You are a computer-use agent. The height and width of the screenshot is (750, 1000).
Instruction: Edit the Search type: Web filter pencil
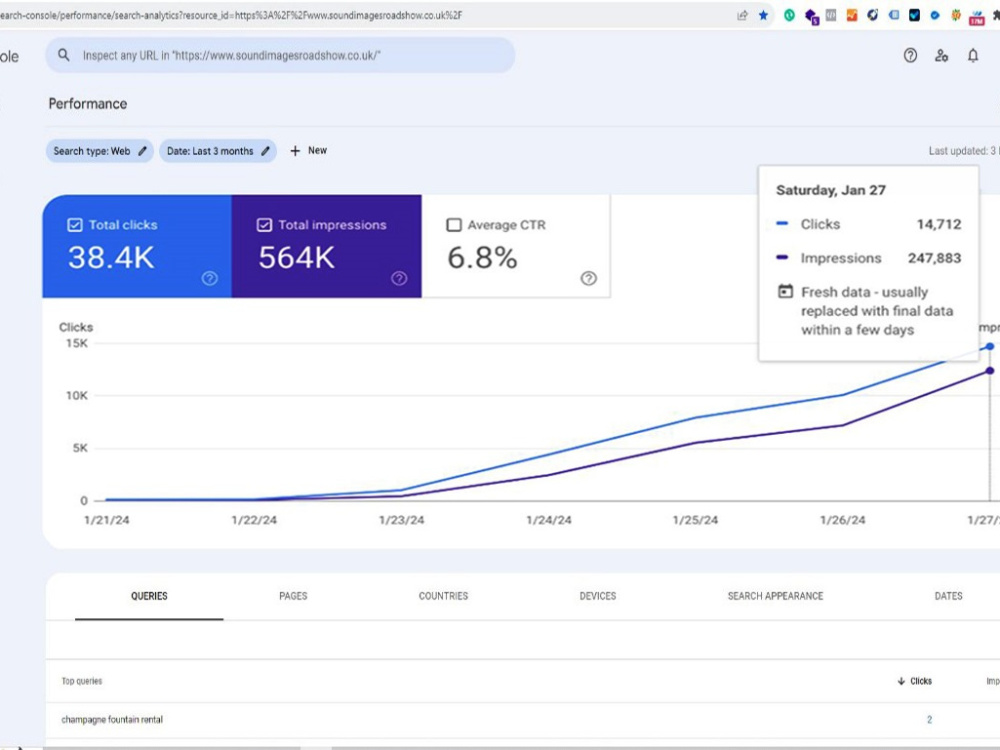142,151
